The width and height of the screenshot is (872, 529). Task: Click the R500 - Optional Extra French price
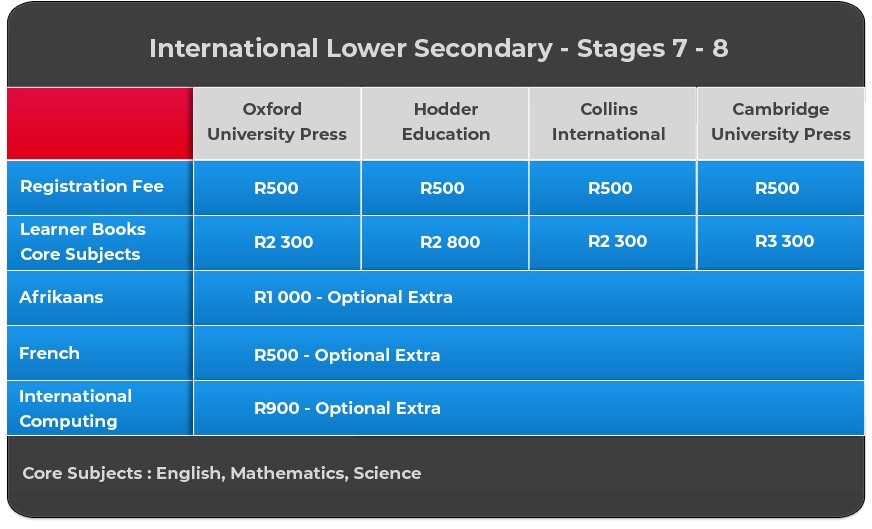click(347, 355)
